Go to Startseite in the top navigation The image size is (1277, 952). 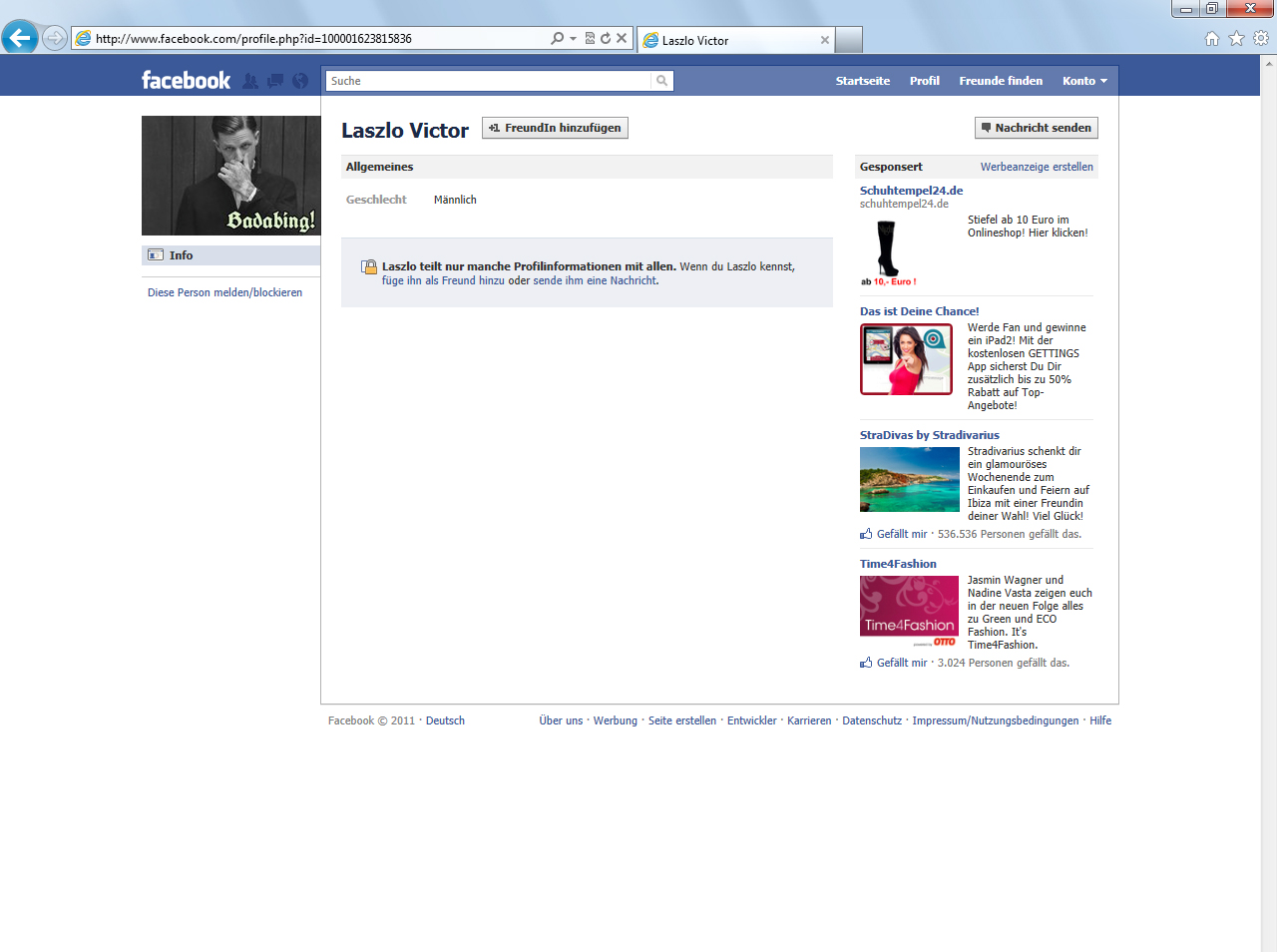[862, 81]
